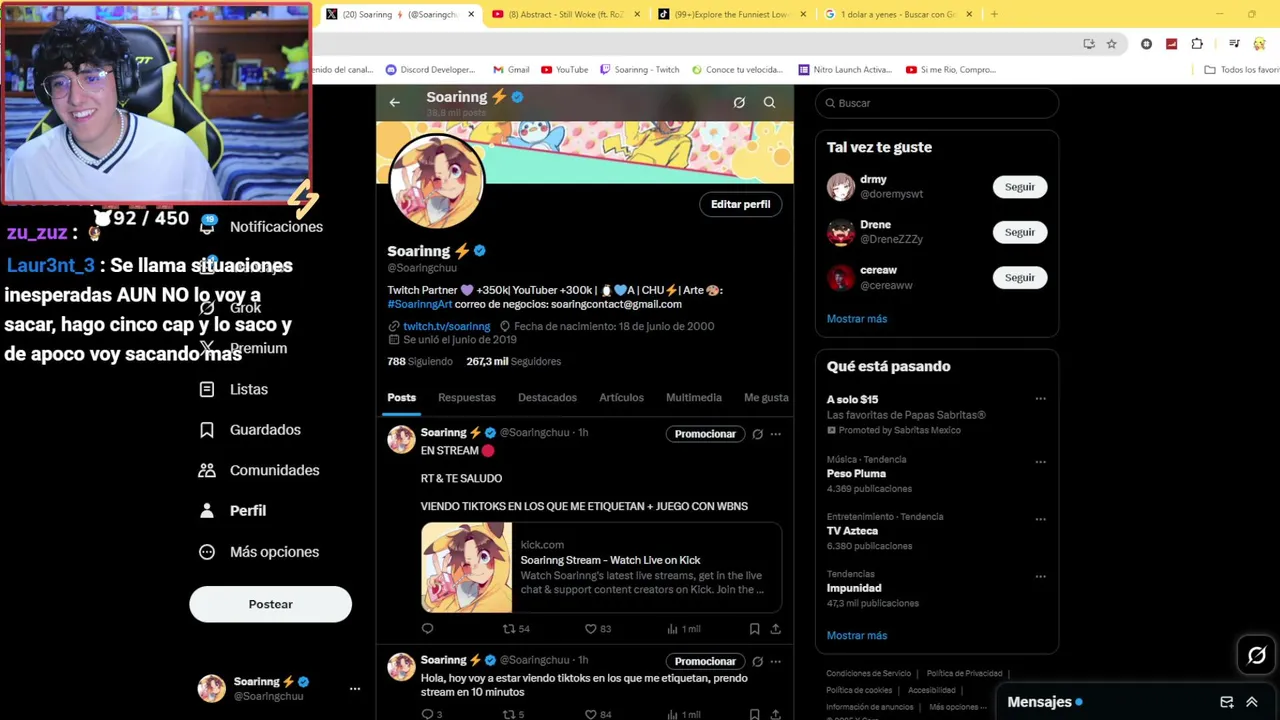The height and width of the screenshot is (720, 1280).
Task: Switch to the YouTube Abstract browser tab
Action: pos(566,14)
